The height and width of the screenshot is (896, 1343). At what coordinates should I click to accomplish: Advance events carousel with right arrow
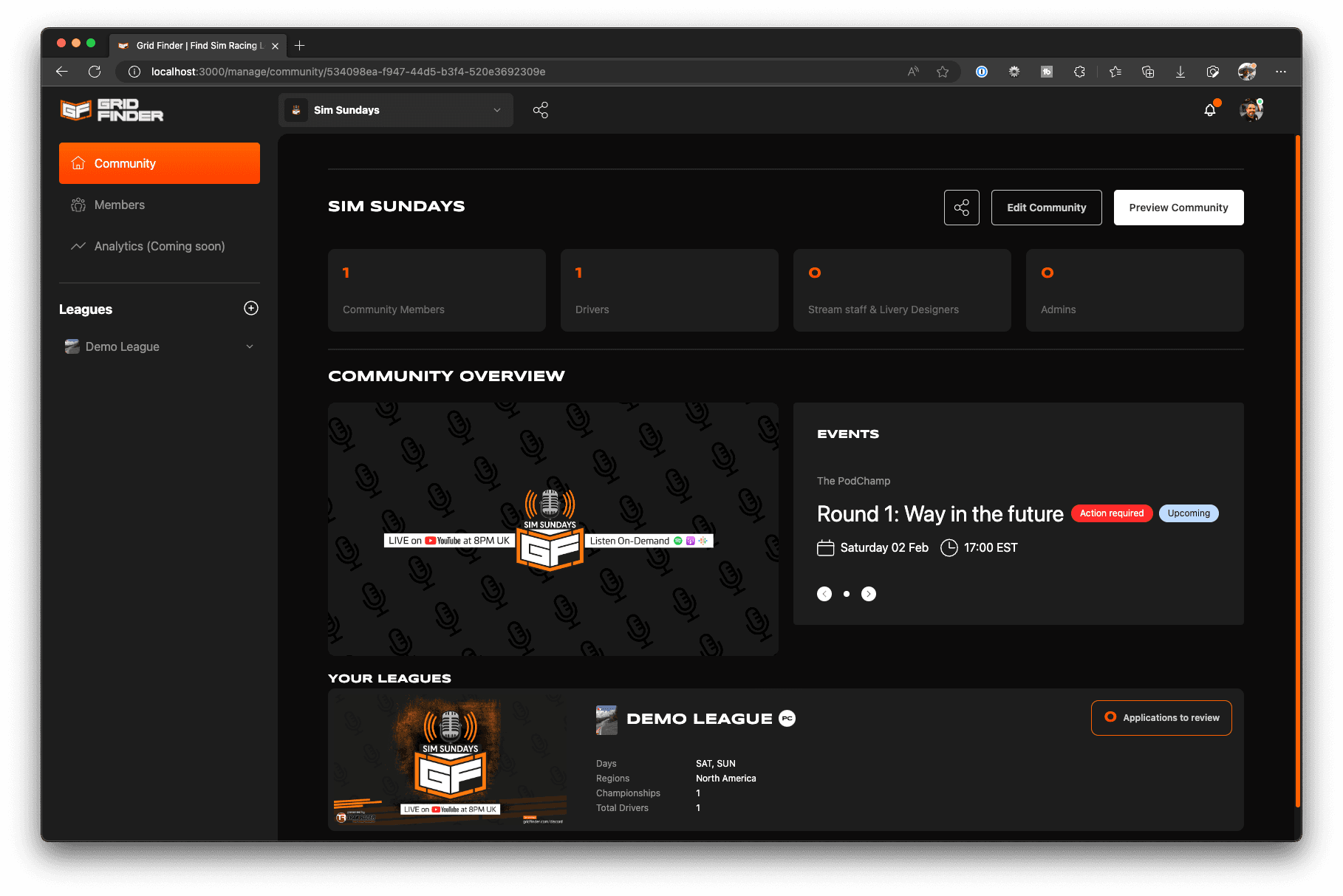tap(869, 593)
